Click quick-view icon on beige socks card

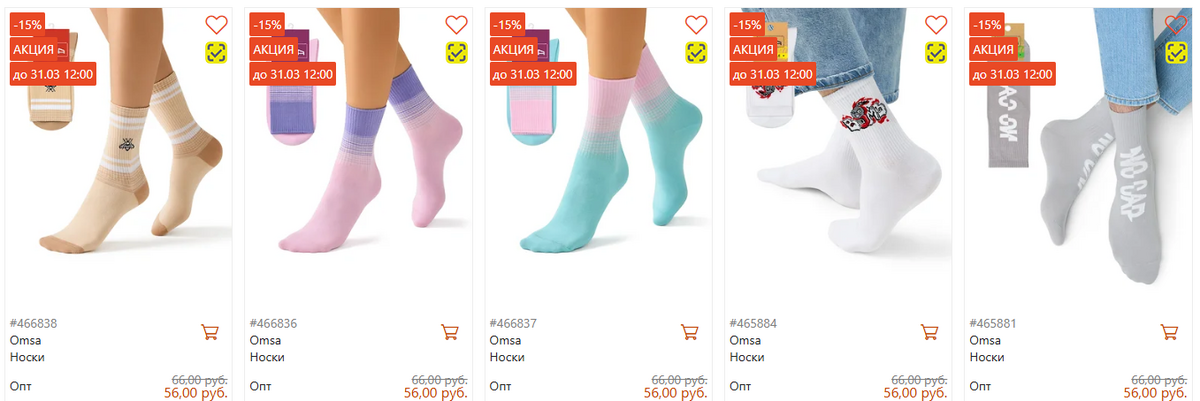coord(216,52)
